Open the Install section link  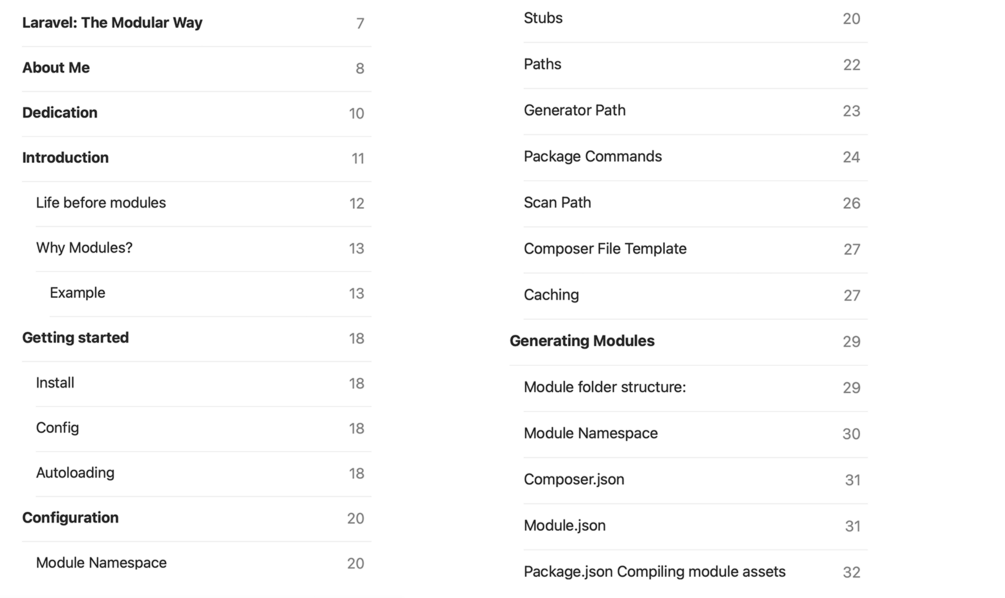[x=55, y=383]
